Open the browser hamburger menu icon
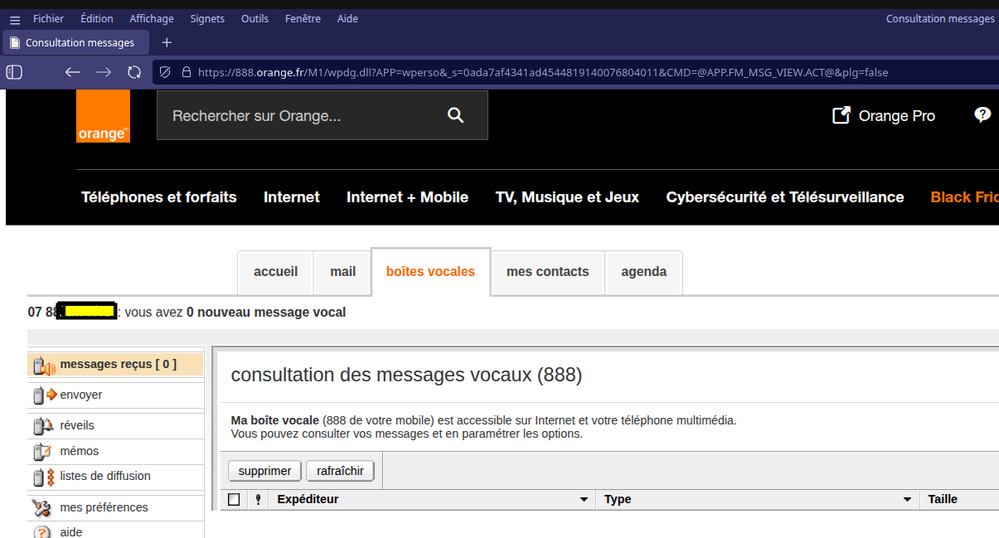This screenshot has width=999, height=538. (x=15, y=20)
